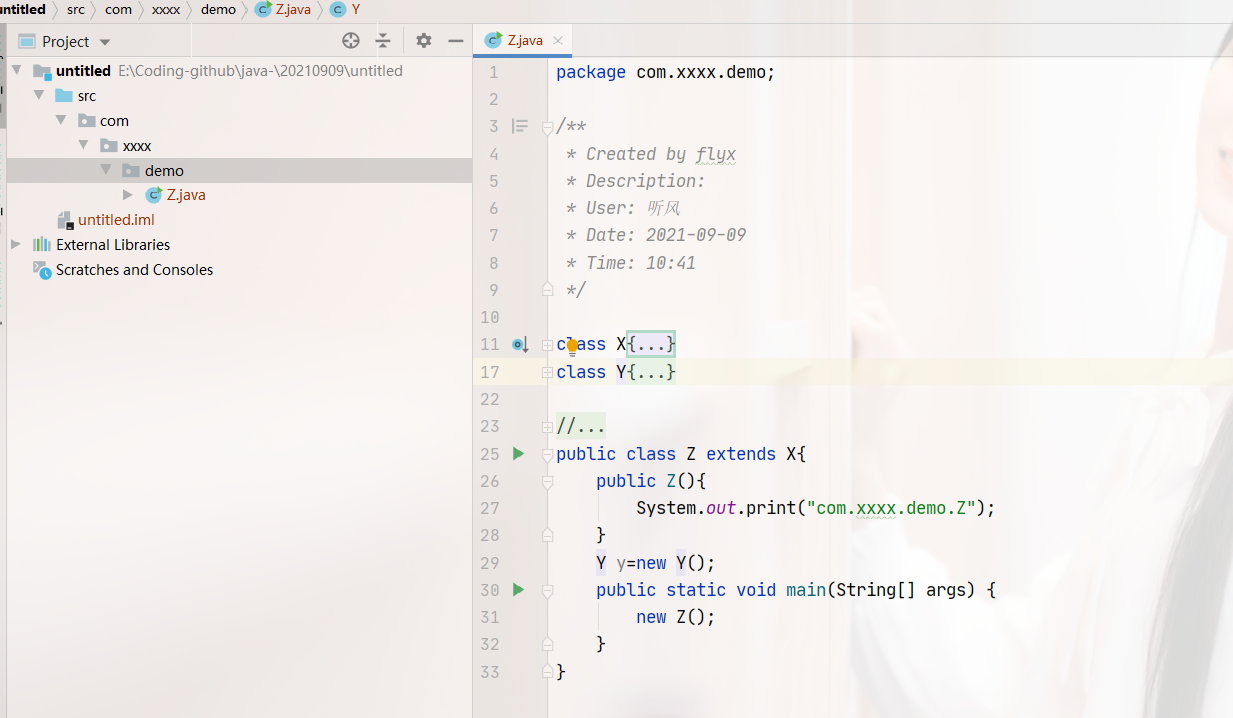Fold the Javadoc comment at line 3
This screenshot has width=1233, height=718.
[x=547, y=127]
